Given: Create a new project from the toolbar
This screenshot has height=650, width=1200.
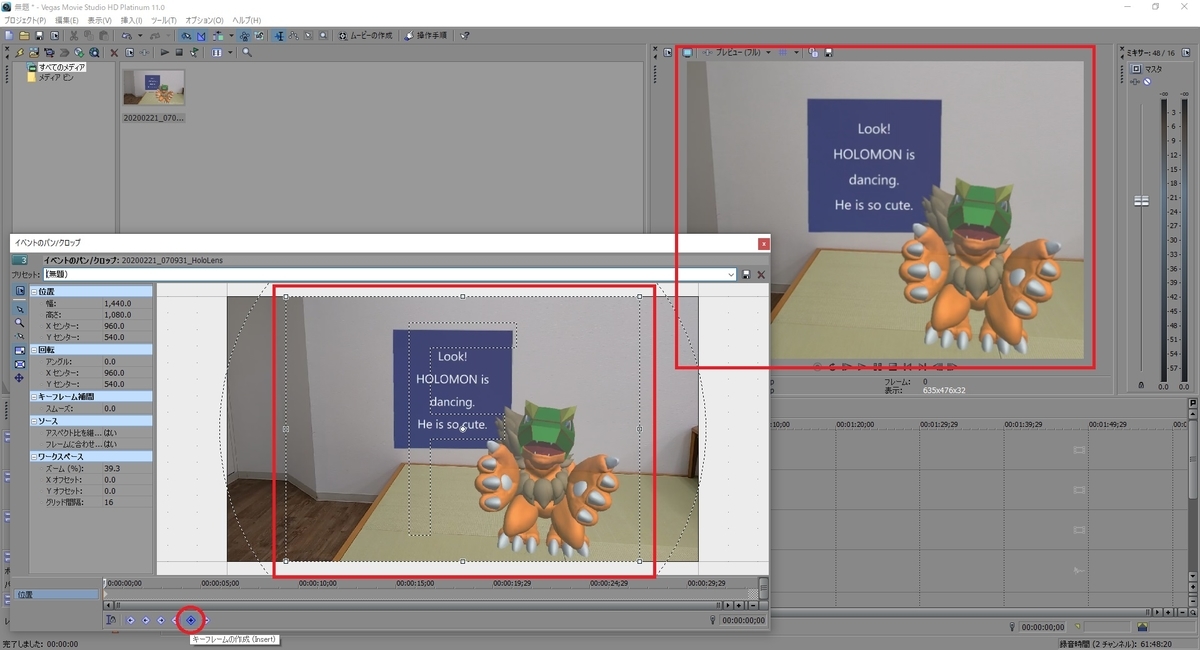Looking at the screenshot, I should (x=9, y=35).
